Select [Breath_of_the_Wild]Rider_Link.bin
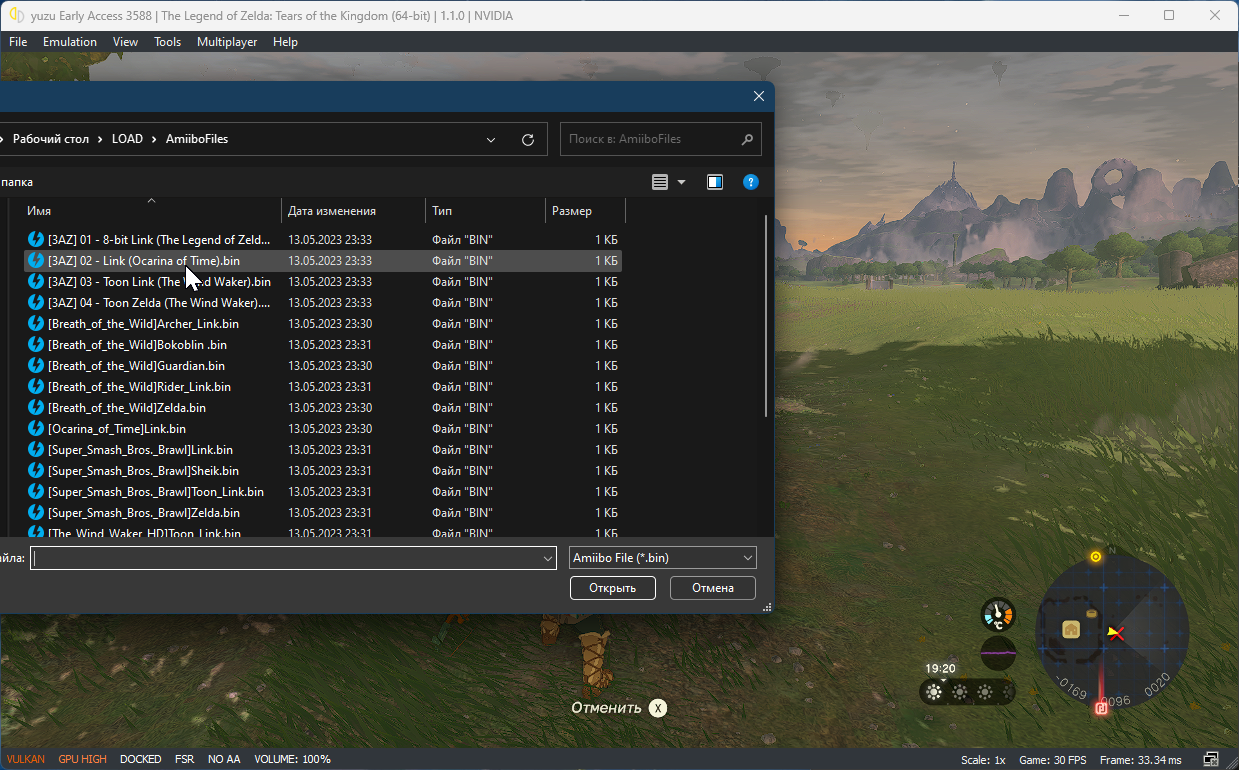The image size is (1239, 770). (323, 387)
